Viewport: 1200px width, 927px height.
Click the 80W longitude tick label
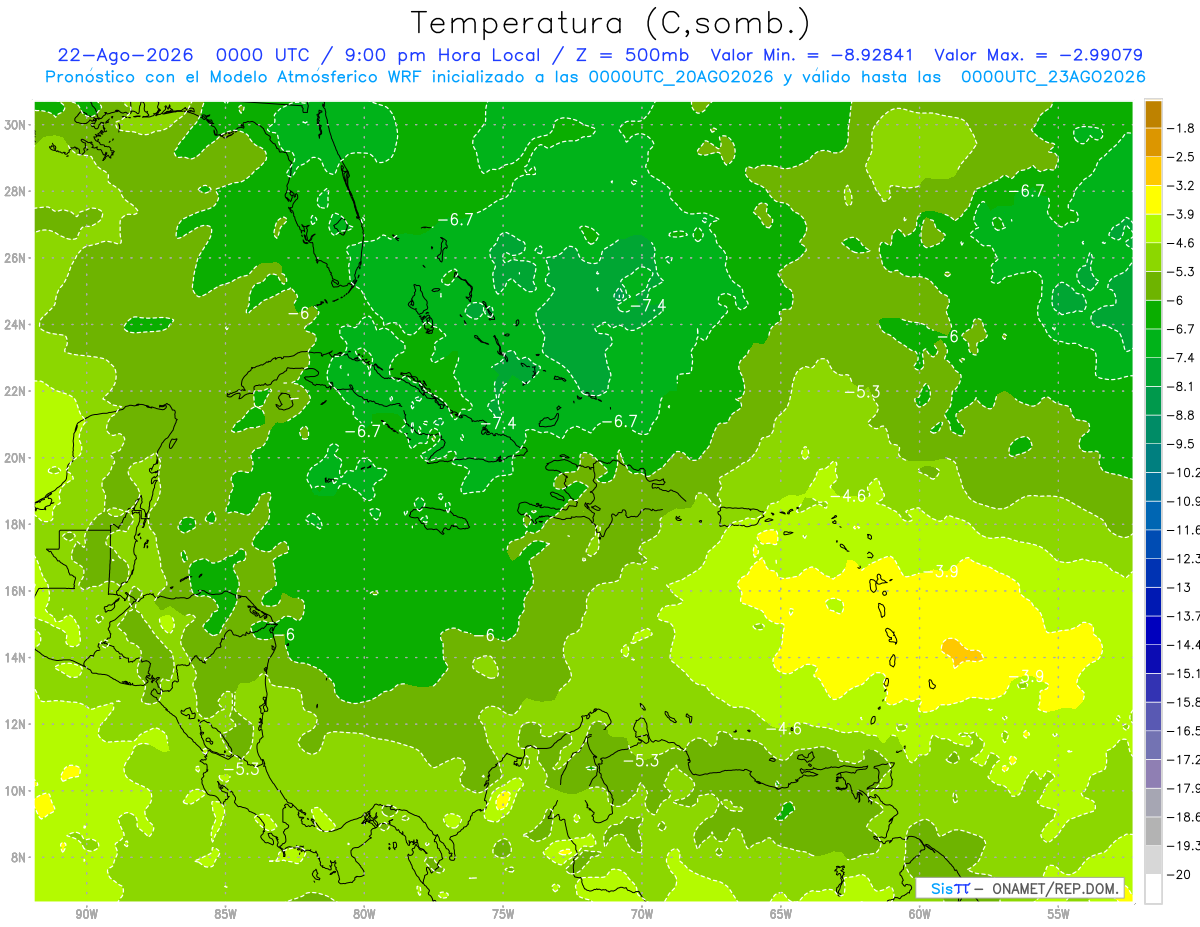364,915
